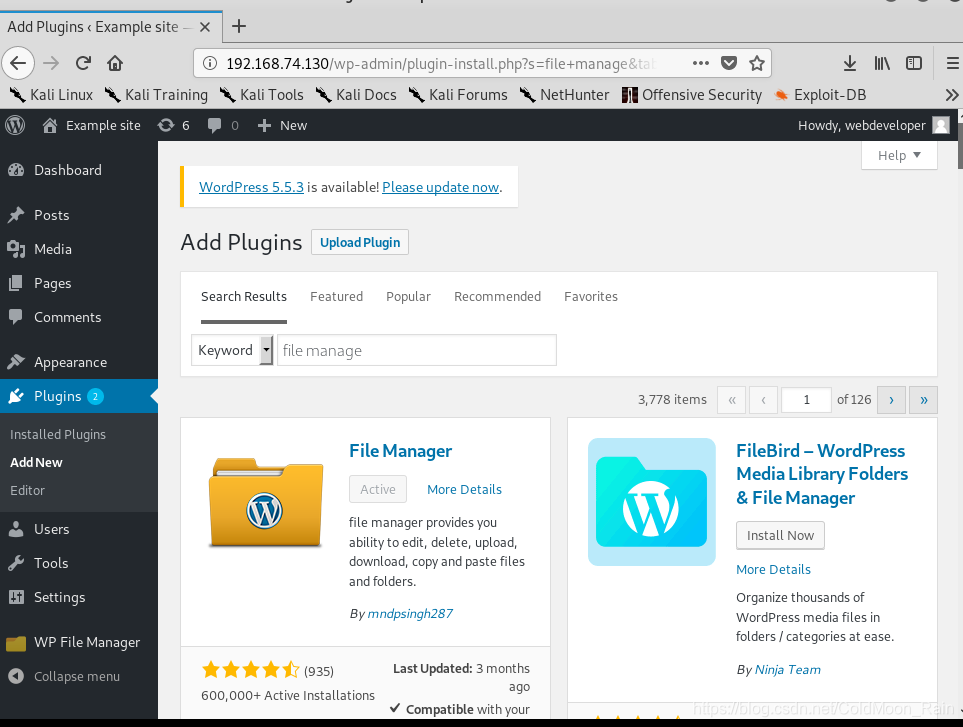The image size is (963, 727).
Task: Open Media menu in sidebar
Action: (x=79, y=249)
